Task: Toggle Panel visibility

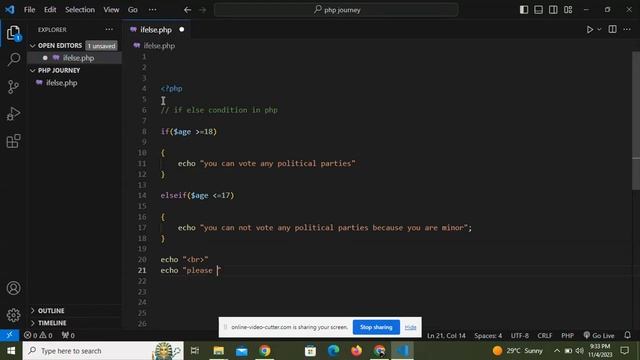Action: [x=538, y=9]
